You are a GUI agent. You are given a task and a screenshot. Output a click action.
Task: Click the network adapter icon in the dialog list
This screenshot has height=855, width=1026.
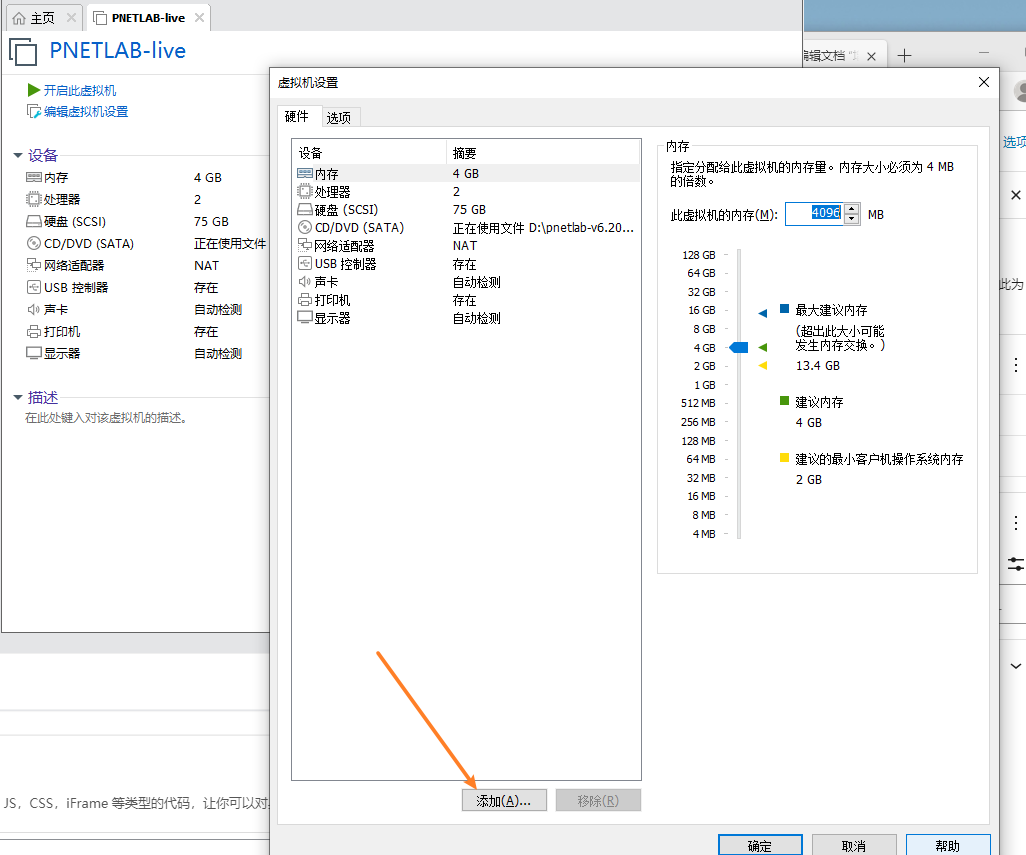[305, 246]
